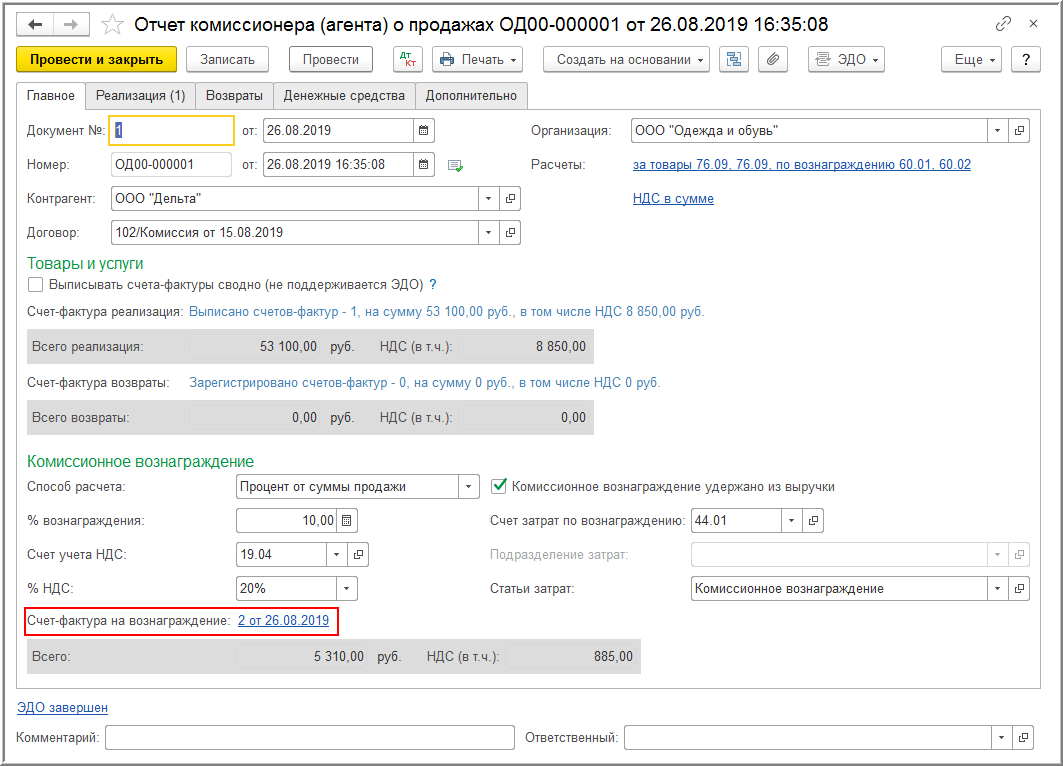
Task: Add document to favorites with star icon
Action: [112, 25]
